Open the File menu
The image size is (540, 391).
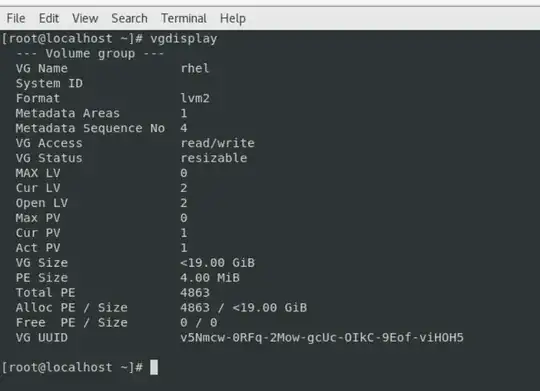(x=16, y=18)
